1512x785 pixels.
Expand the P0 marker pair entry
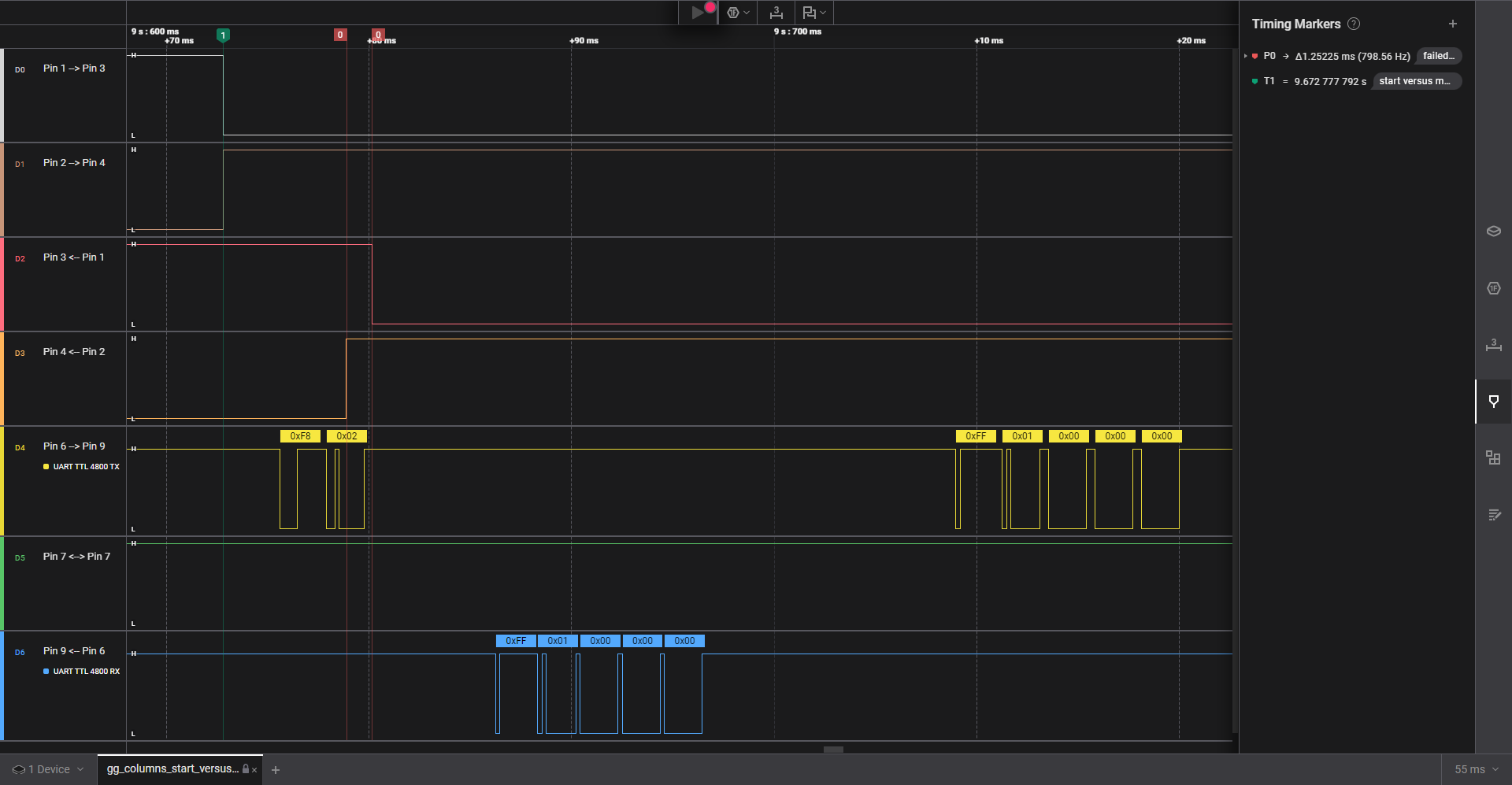(1245, 57)
